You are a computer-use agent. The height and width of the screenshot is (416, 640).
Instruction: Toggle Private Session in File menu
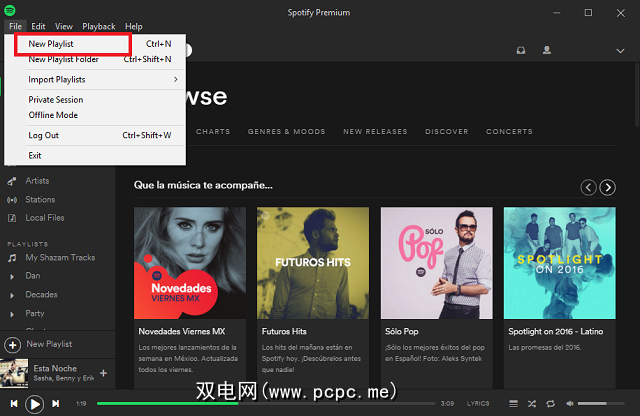[95, 100]
